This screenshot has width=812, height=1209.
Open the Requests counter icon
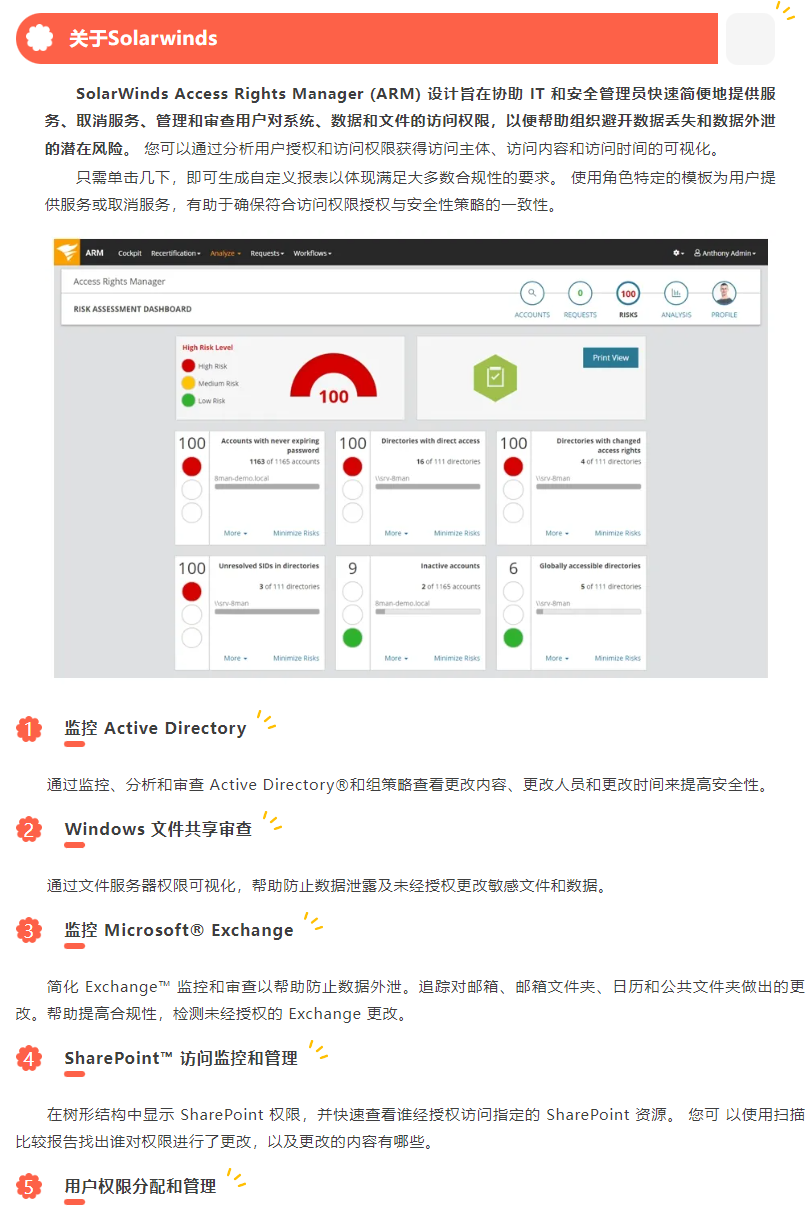pos(580,293)
